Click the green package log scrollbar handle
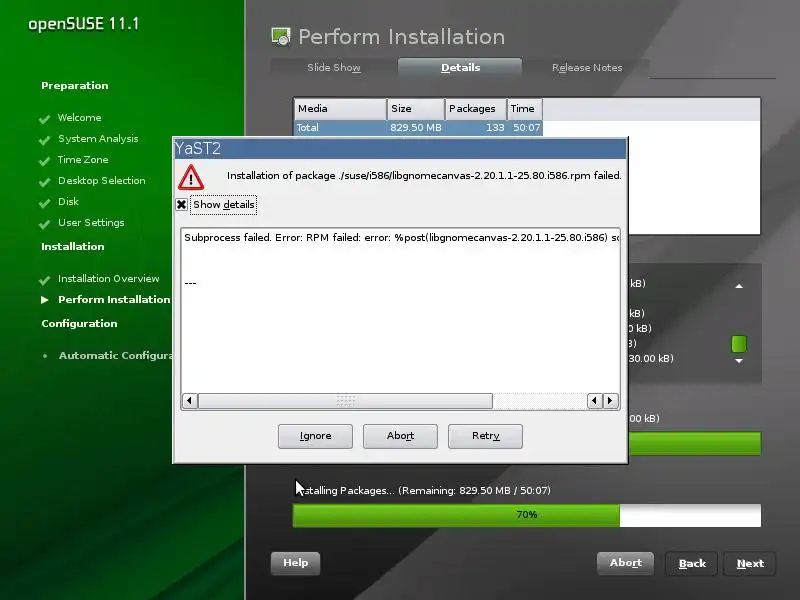The width and height of the screenshot is (800, 600). coord(739,344)
